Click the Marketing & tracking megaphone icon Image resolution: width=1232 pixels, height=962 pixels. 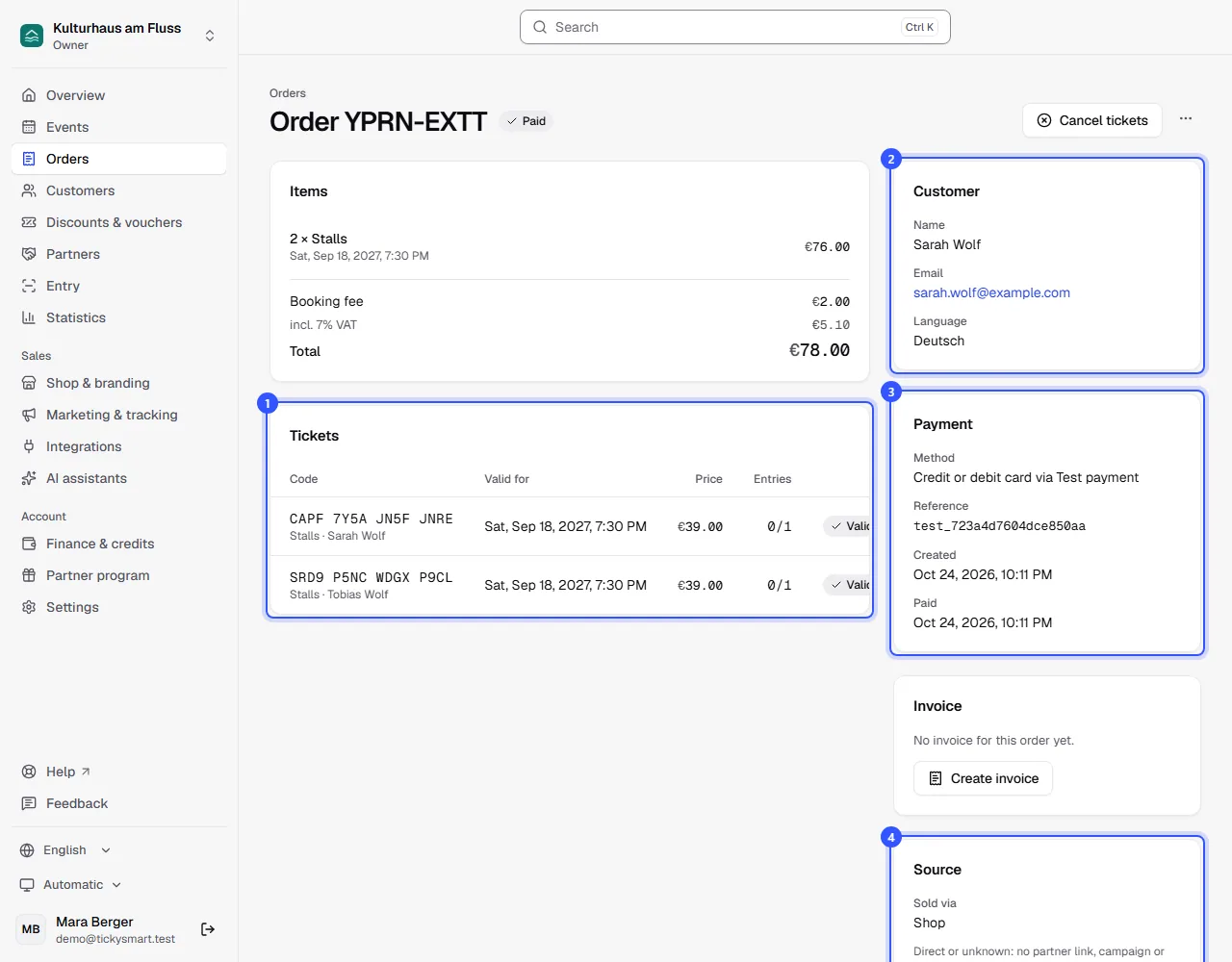(29, 415)
